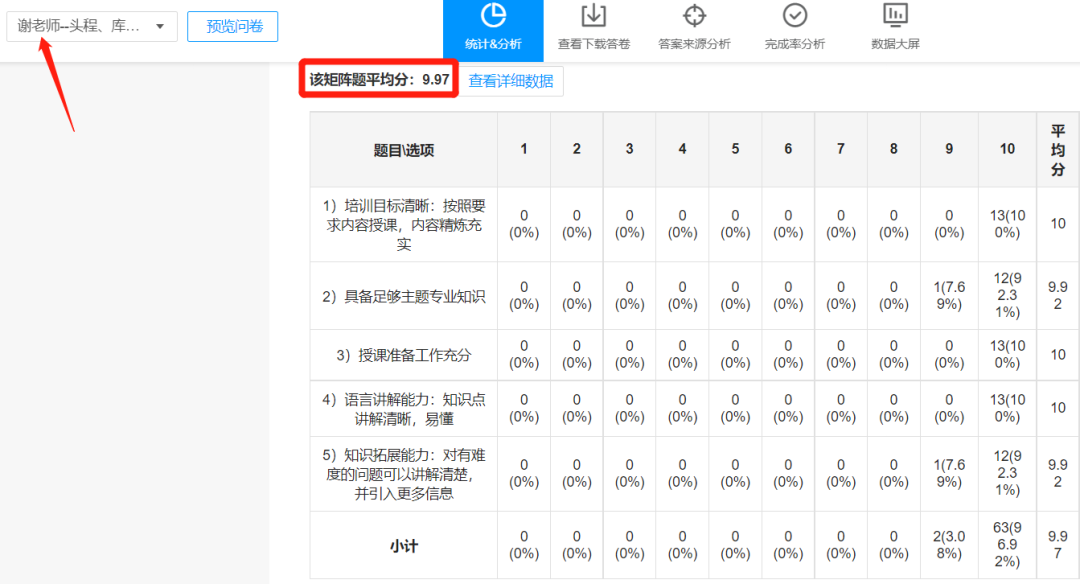Switch to the 数据大屏 tab label

[x=895, y=44]
